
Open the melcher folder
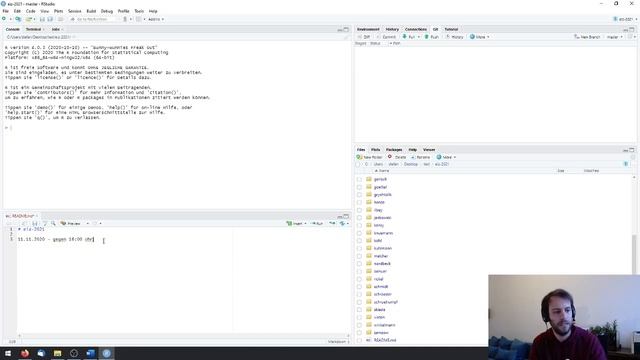click(381, 256)
